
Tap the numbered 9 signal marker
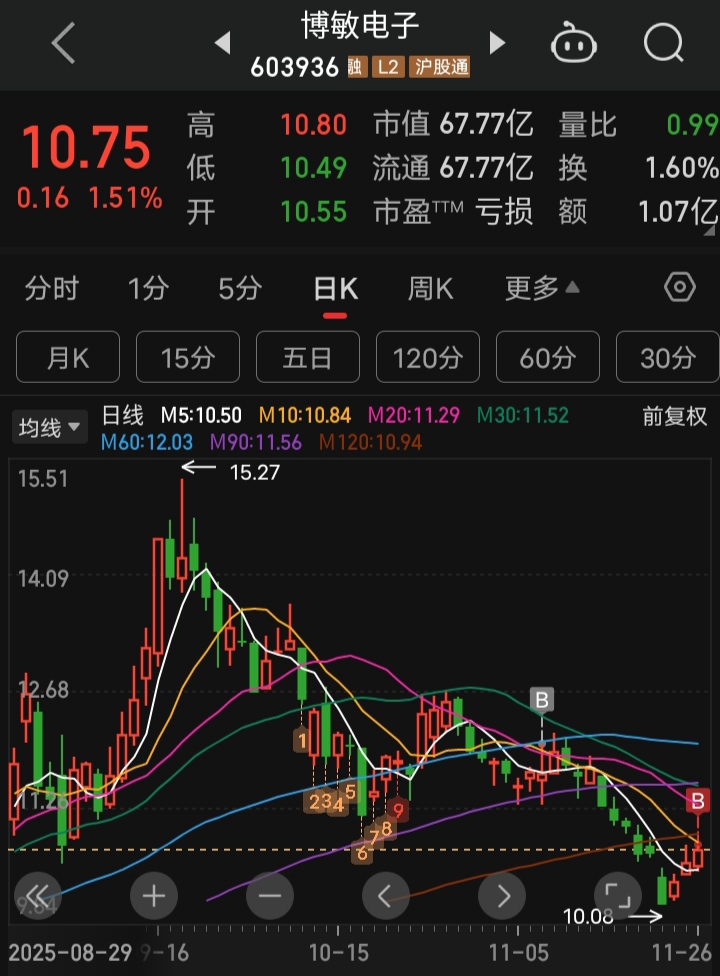(398, 810)
